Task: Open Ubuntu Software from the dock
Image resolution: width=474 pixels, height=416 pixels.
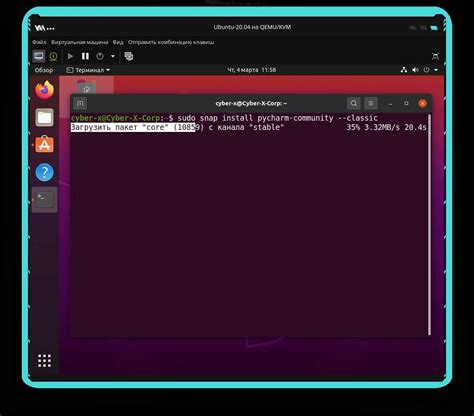Action: 45,145
